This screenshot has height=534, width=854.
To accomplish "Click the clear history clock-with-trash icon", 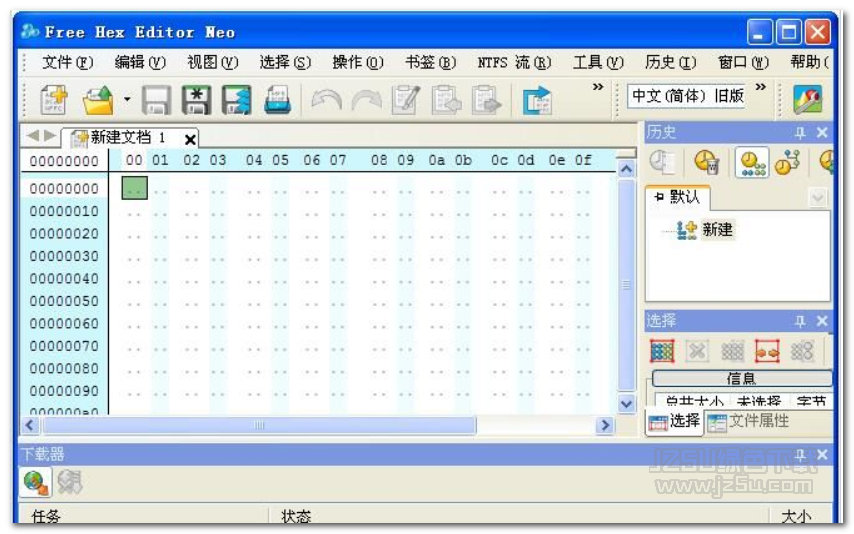I will (707, 162).
